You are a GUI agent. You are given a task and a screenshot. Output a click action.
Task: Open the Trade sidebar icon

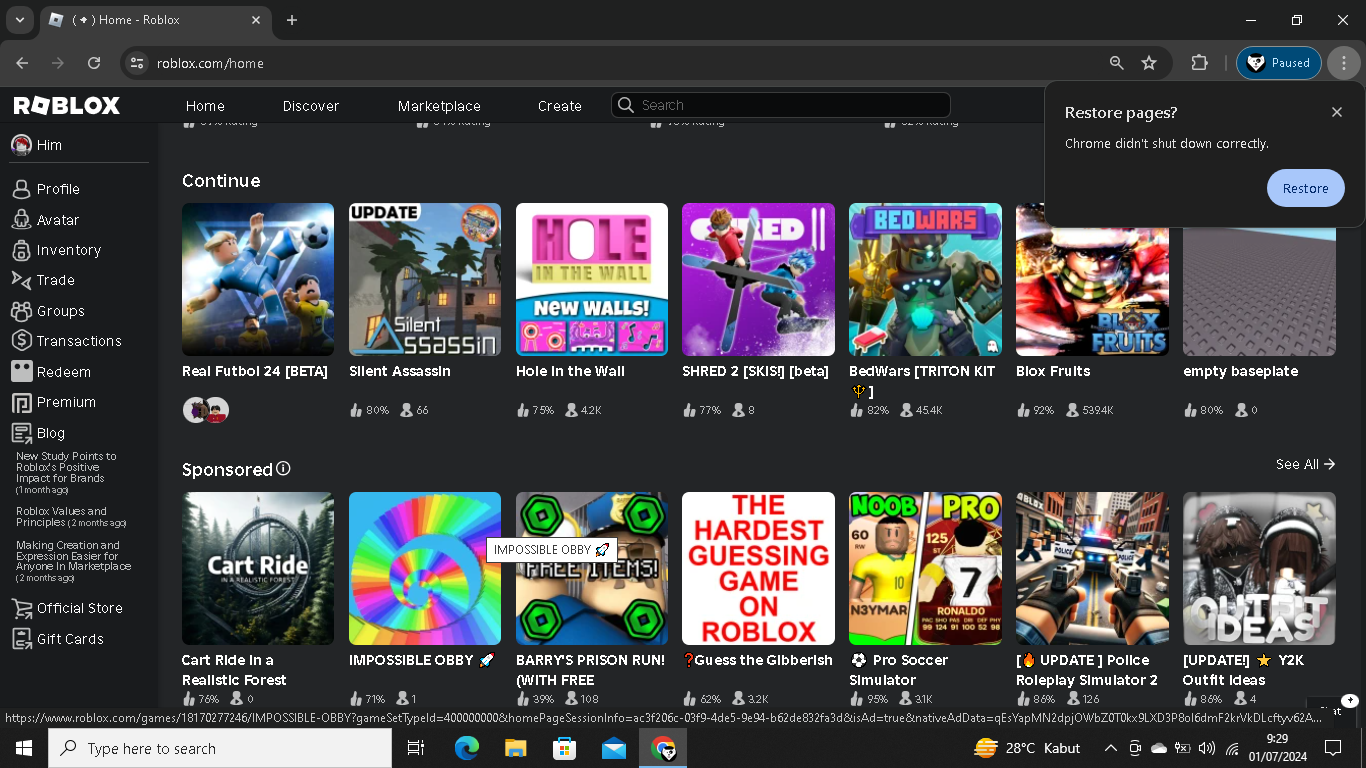(21, 280)
